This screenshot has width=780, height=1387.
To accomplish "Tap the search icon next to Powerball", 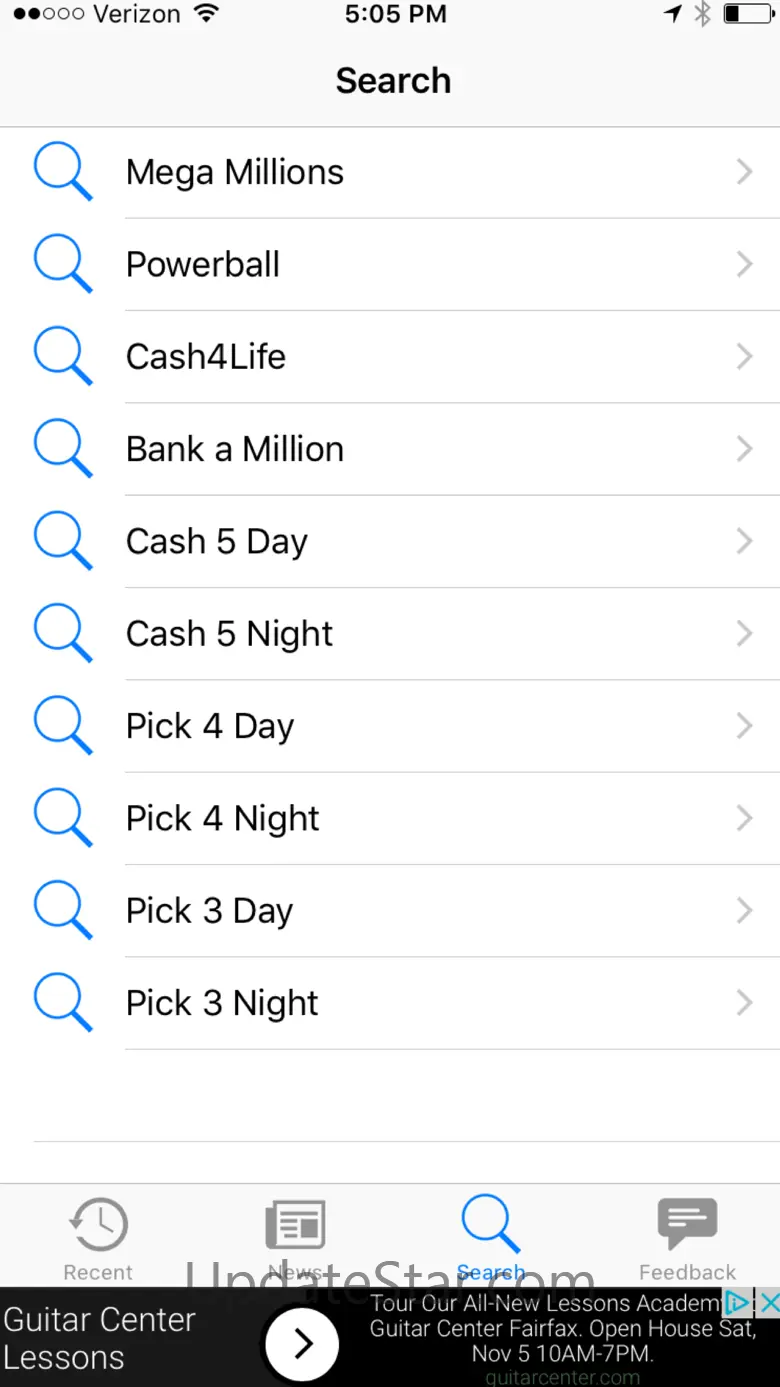I will (63, 264).
